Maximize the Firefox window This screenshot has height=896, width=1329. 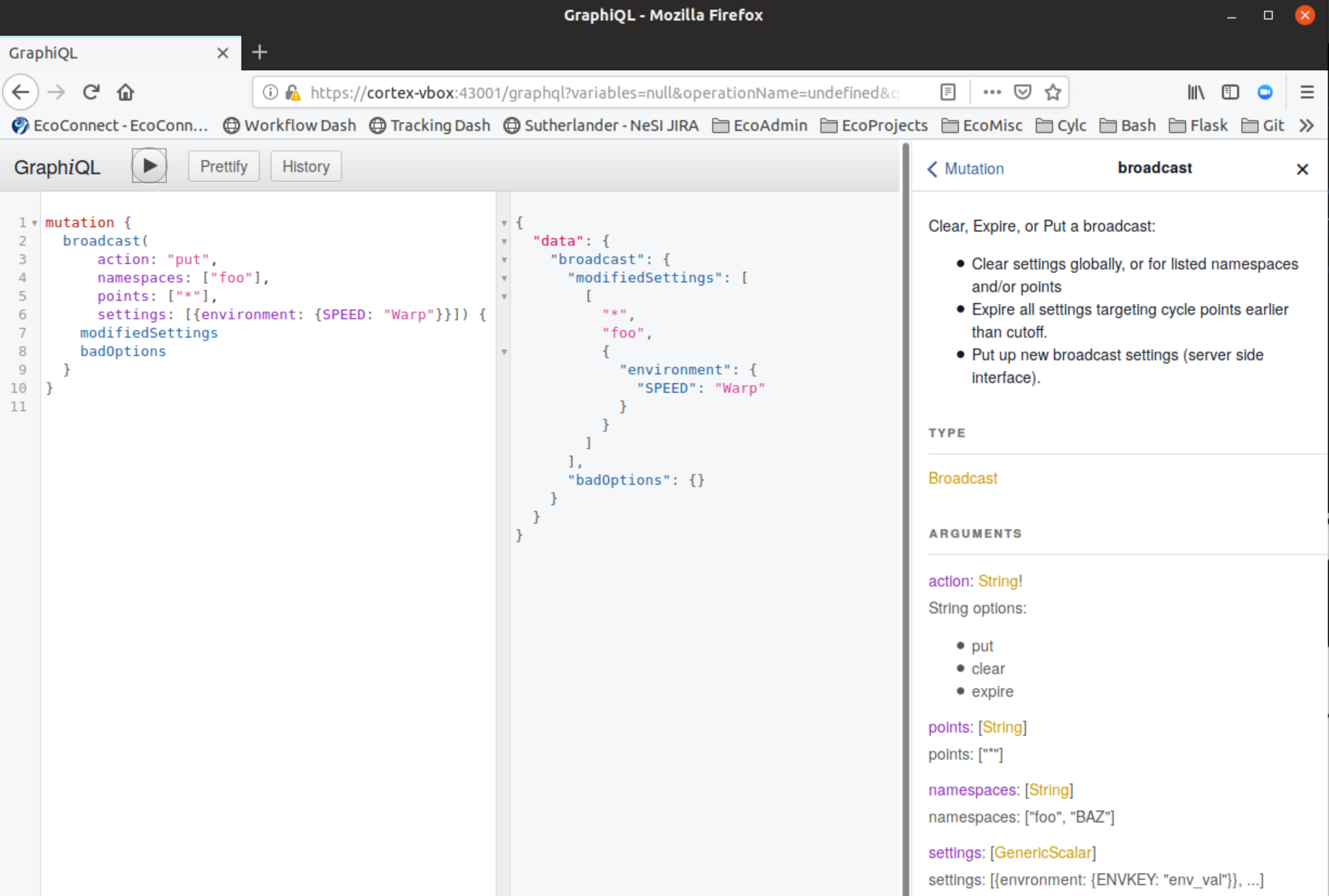tap(1268, 15)
